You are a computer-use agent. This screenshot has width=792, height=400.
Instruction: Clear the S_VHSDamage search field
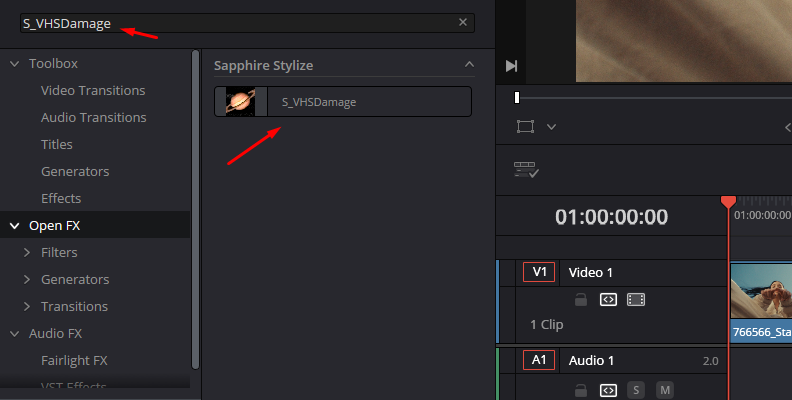tap(463, 22)
